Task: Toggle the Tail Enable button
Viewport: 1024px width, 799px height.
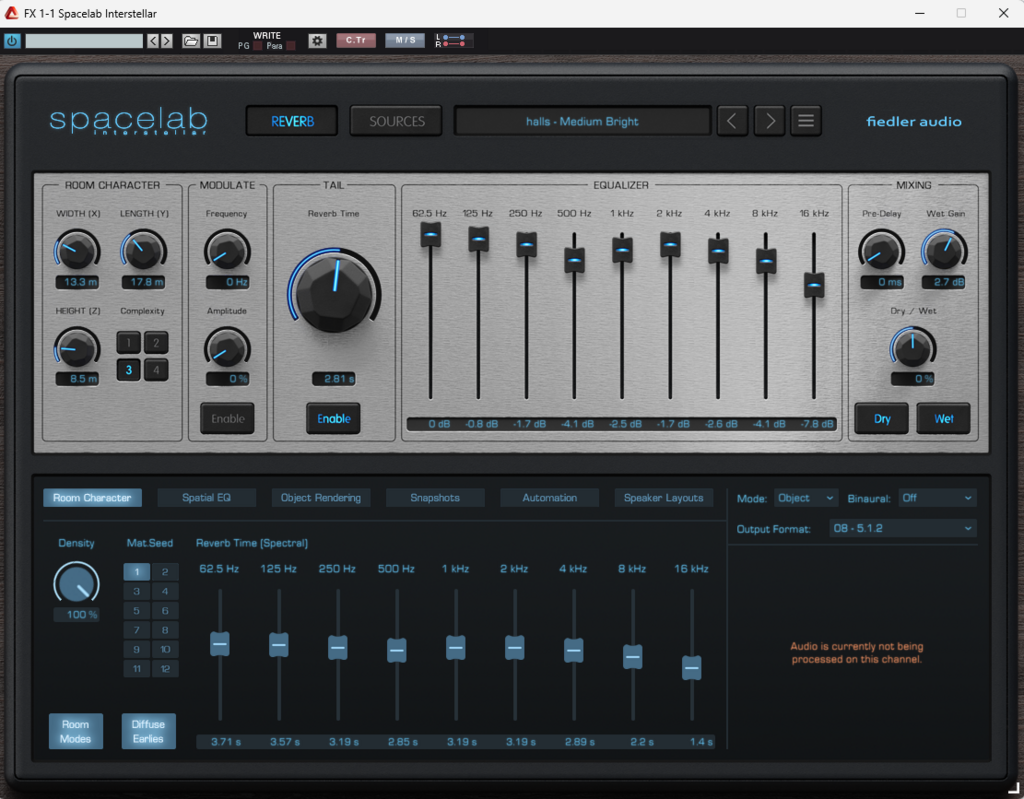Action: pyautogui.click(x=334, y=419)
